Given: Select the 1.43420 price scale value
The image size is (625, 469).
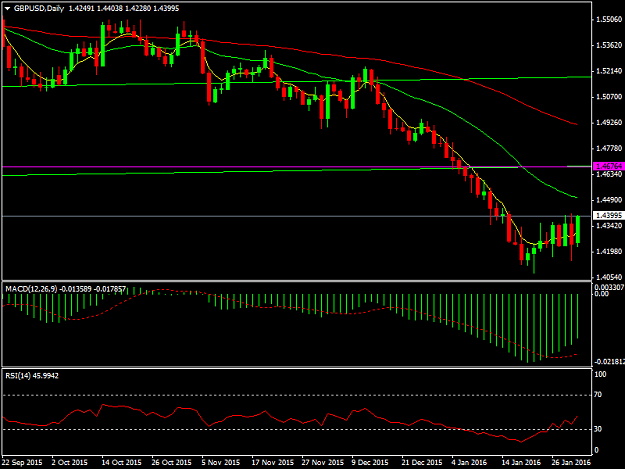Looking at the screenshot, I should coord(609,226).
